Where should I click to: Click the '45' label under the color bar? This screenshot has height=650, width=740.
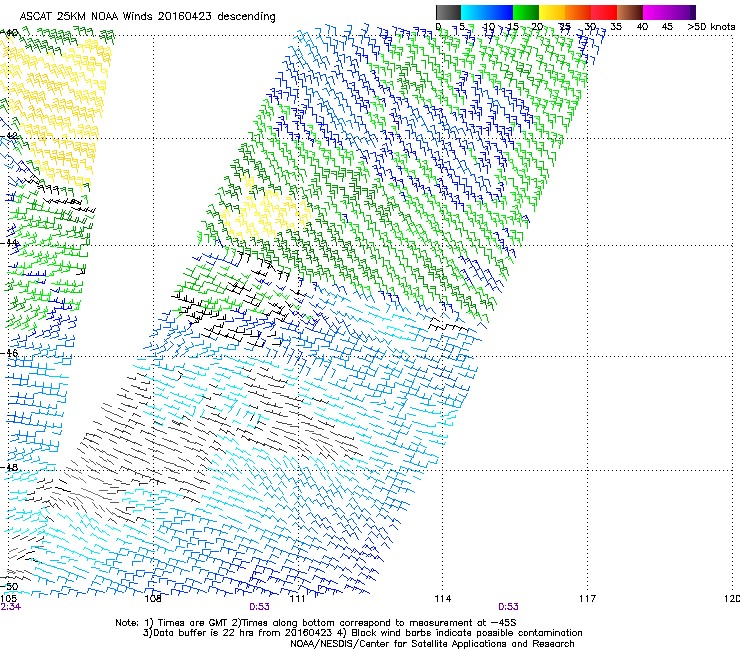[x=667, y=26]
